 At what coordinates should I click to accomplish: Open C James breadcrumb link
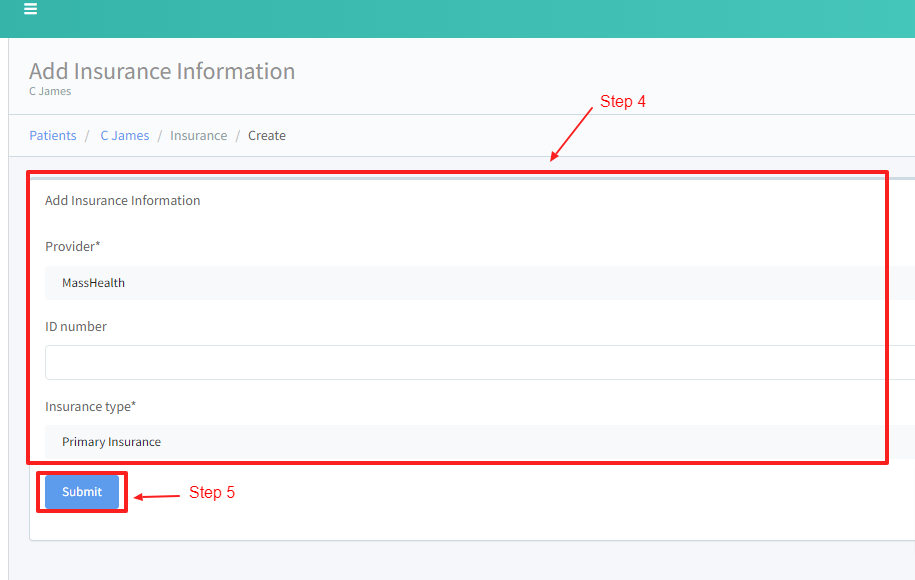click(124, 135)
